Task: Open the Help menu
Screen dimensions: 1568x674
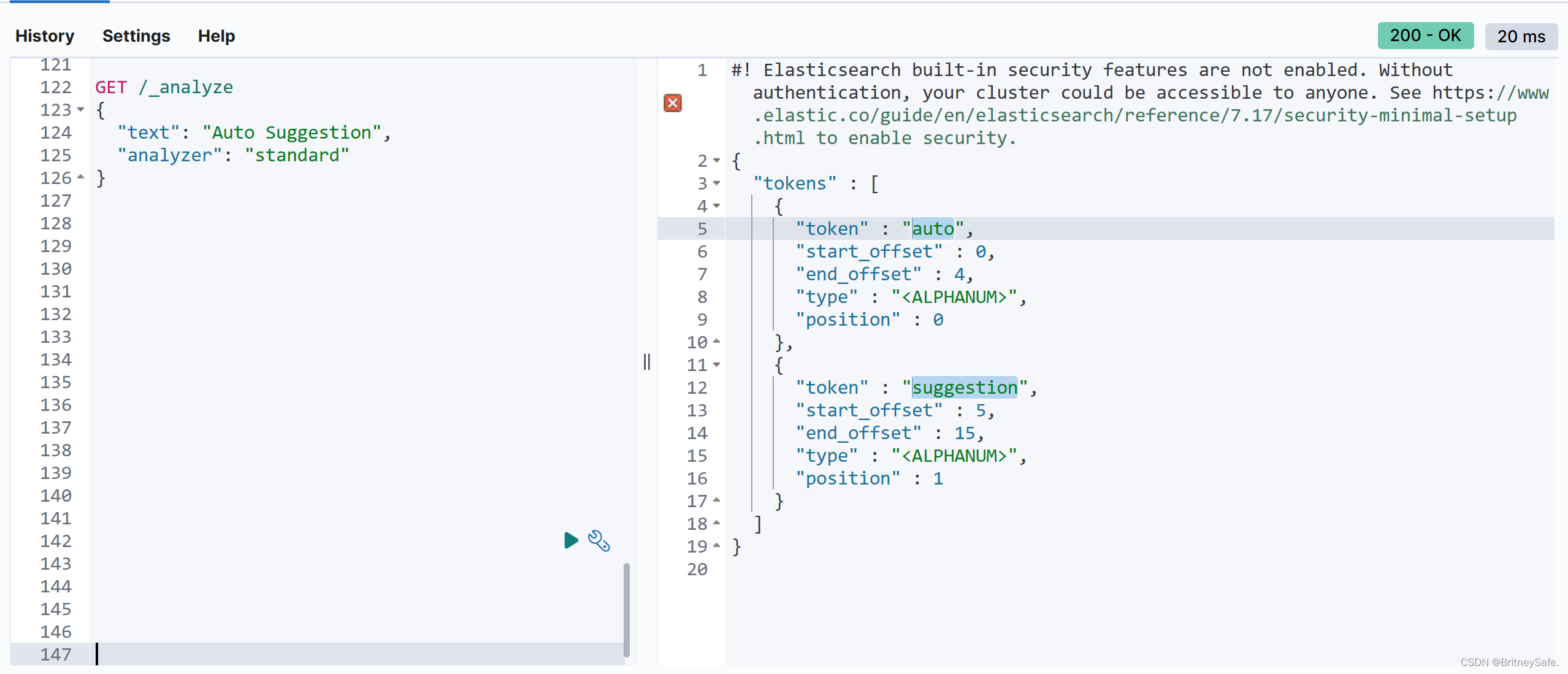Action: pos(216,36)
